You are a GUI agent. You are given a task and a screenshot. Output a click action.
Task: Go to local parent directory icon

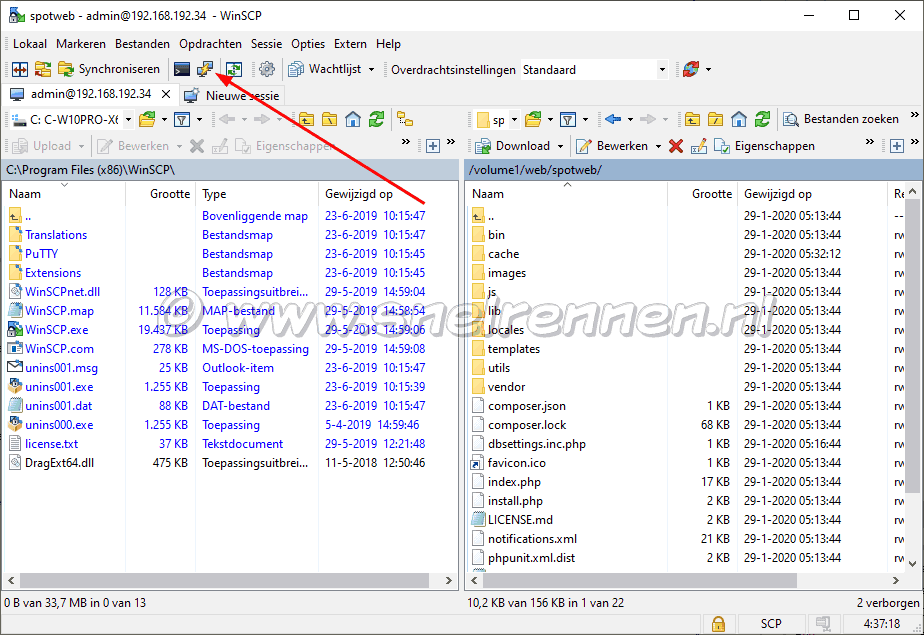click(306, 120)
